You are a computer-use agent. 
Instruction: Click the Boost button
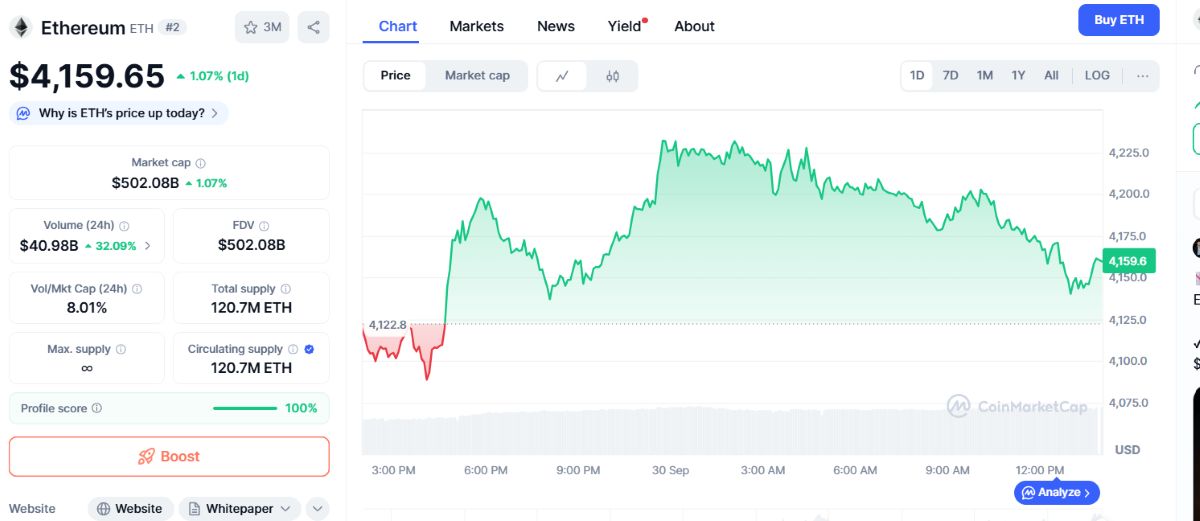(169, 456)
